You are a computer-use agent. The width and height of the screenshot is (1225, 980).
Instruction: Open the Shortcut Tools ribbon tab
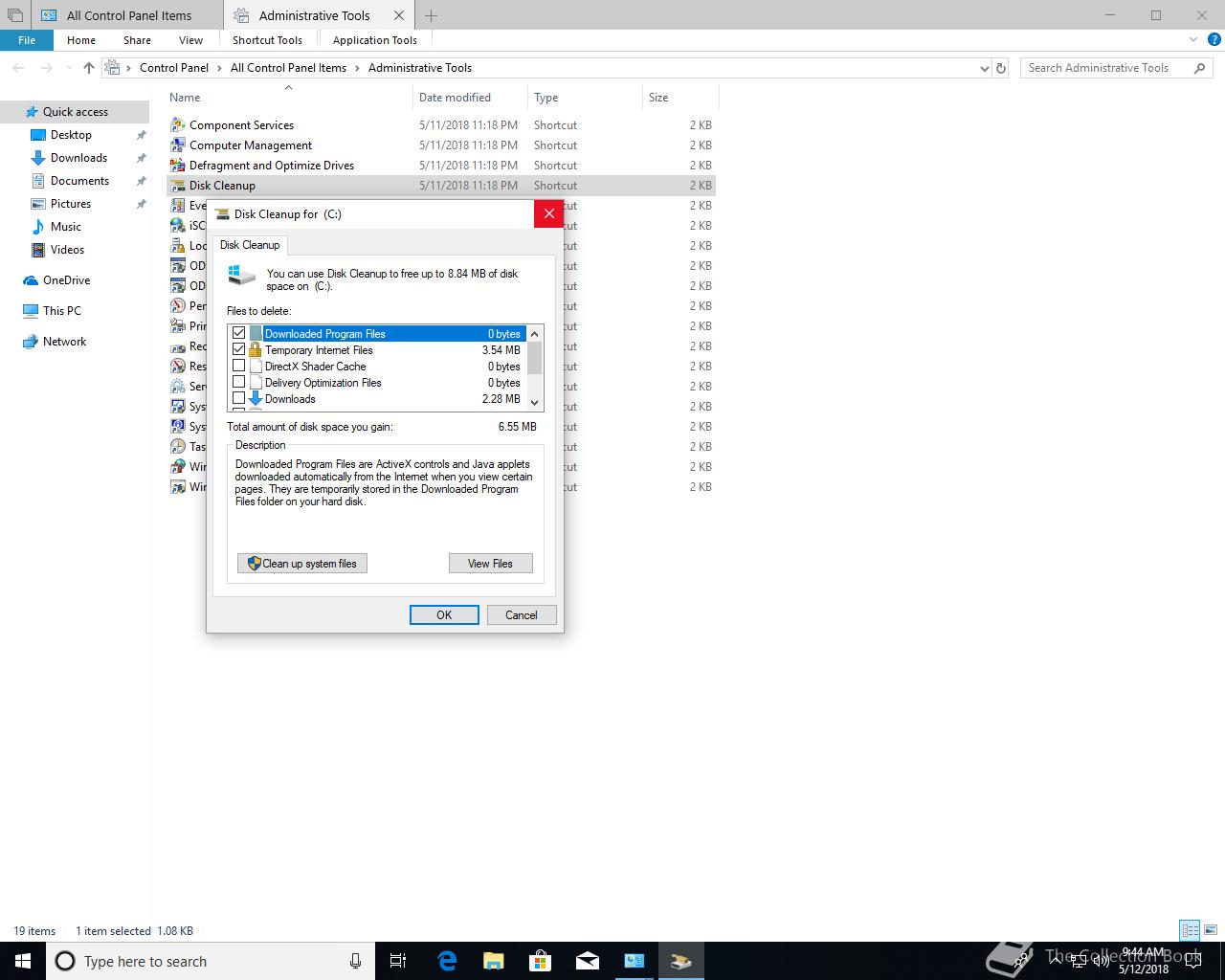click(267, 40)
